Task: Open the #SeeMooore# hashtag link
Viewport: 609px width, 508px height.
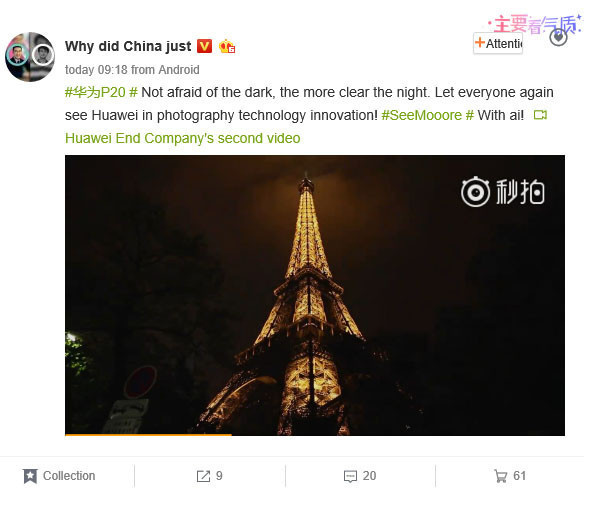Action: pos(428,115)
